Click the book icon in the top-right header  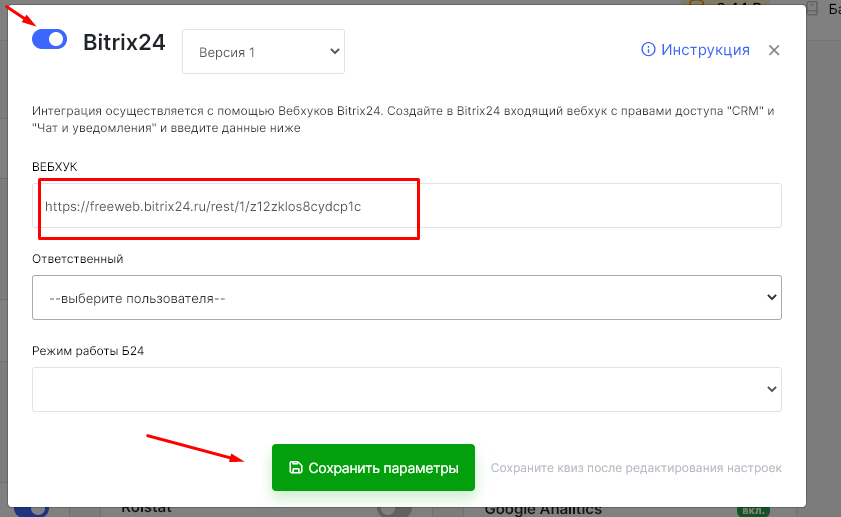click(812, 8)
